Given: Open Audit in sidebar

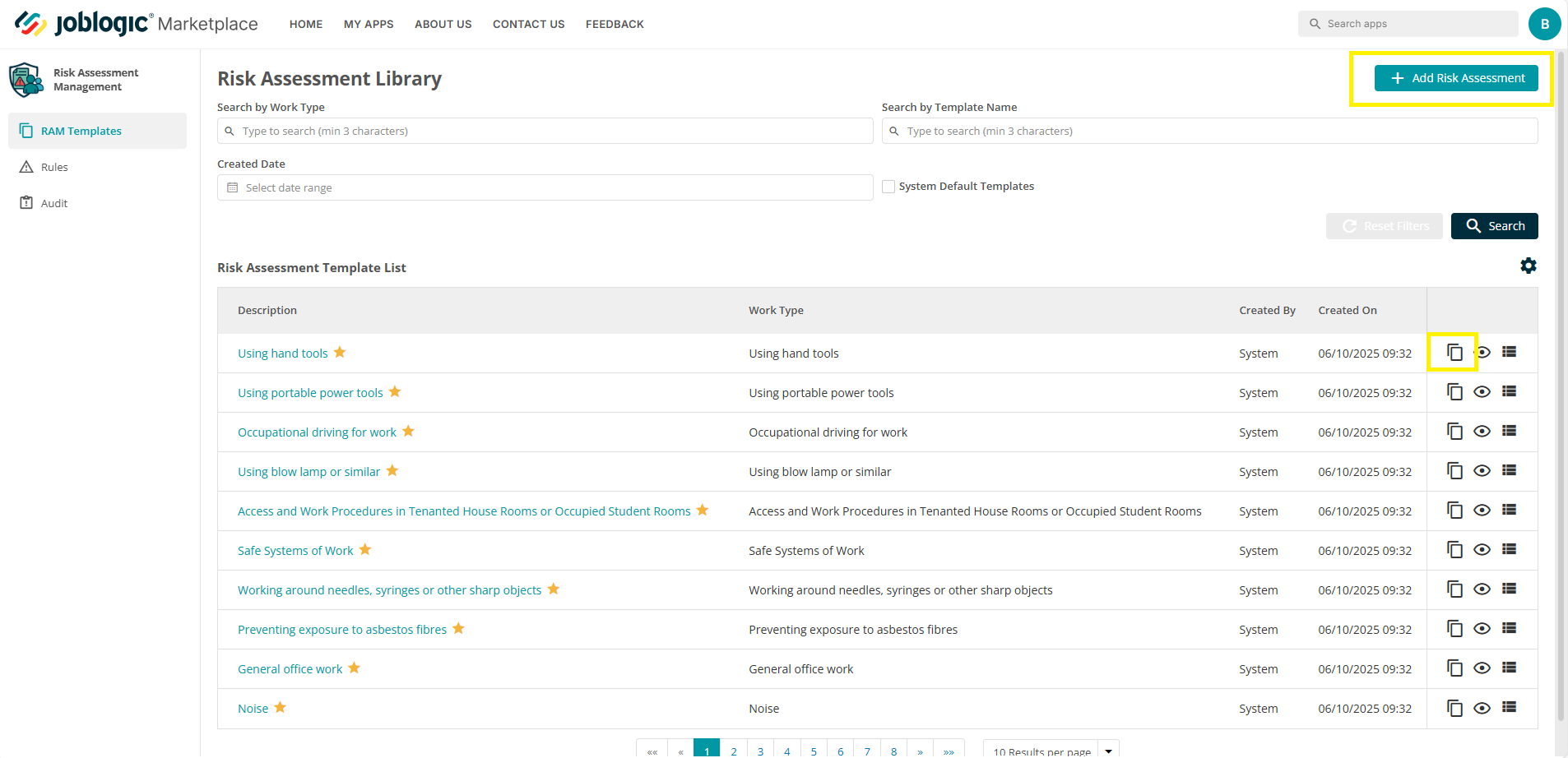Looking at the screenshot, I should click(x=97, y=203).
